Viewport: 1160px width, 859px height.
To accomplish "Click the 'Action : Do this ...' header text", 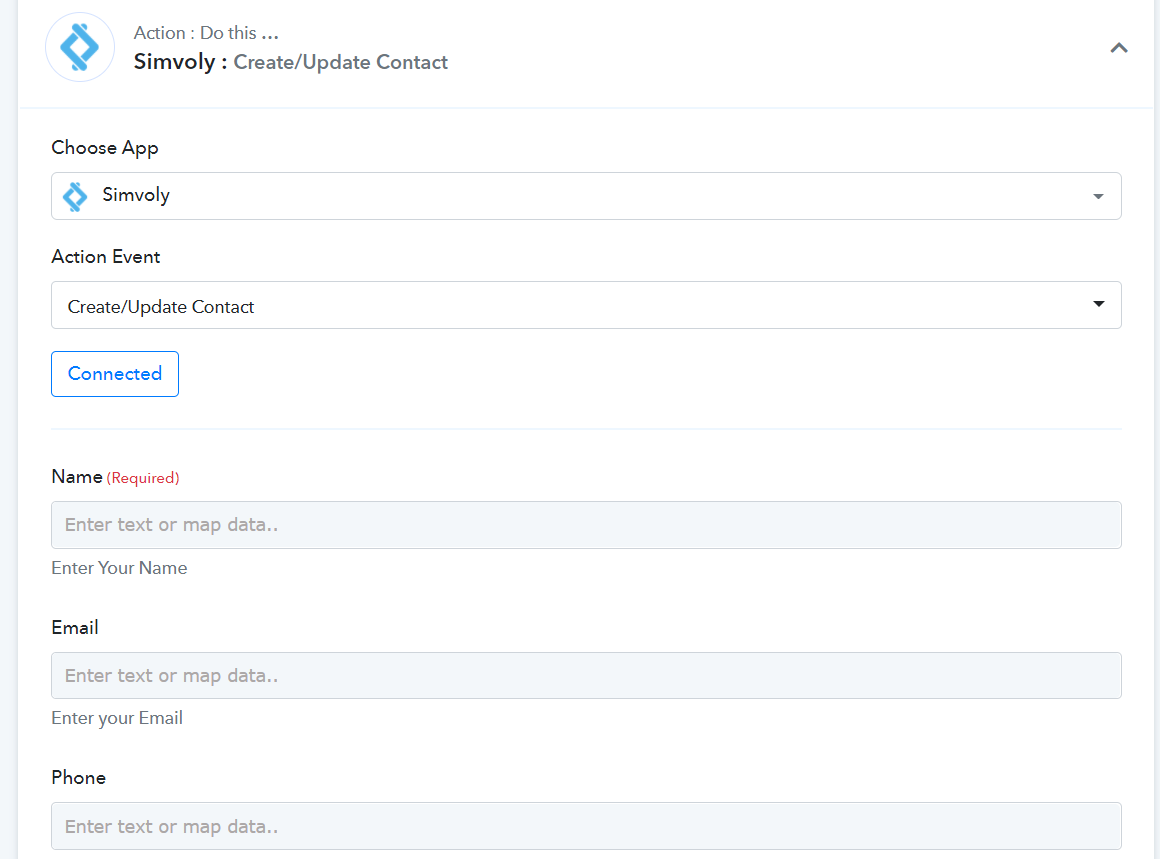I will pos(206,33).
